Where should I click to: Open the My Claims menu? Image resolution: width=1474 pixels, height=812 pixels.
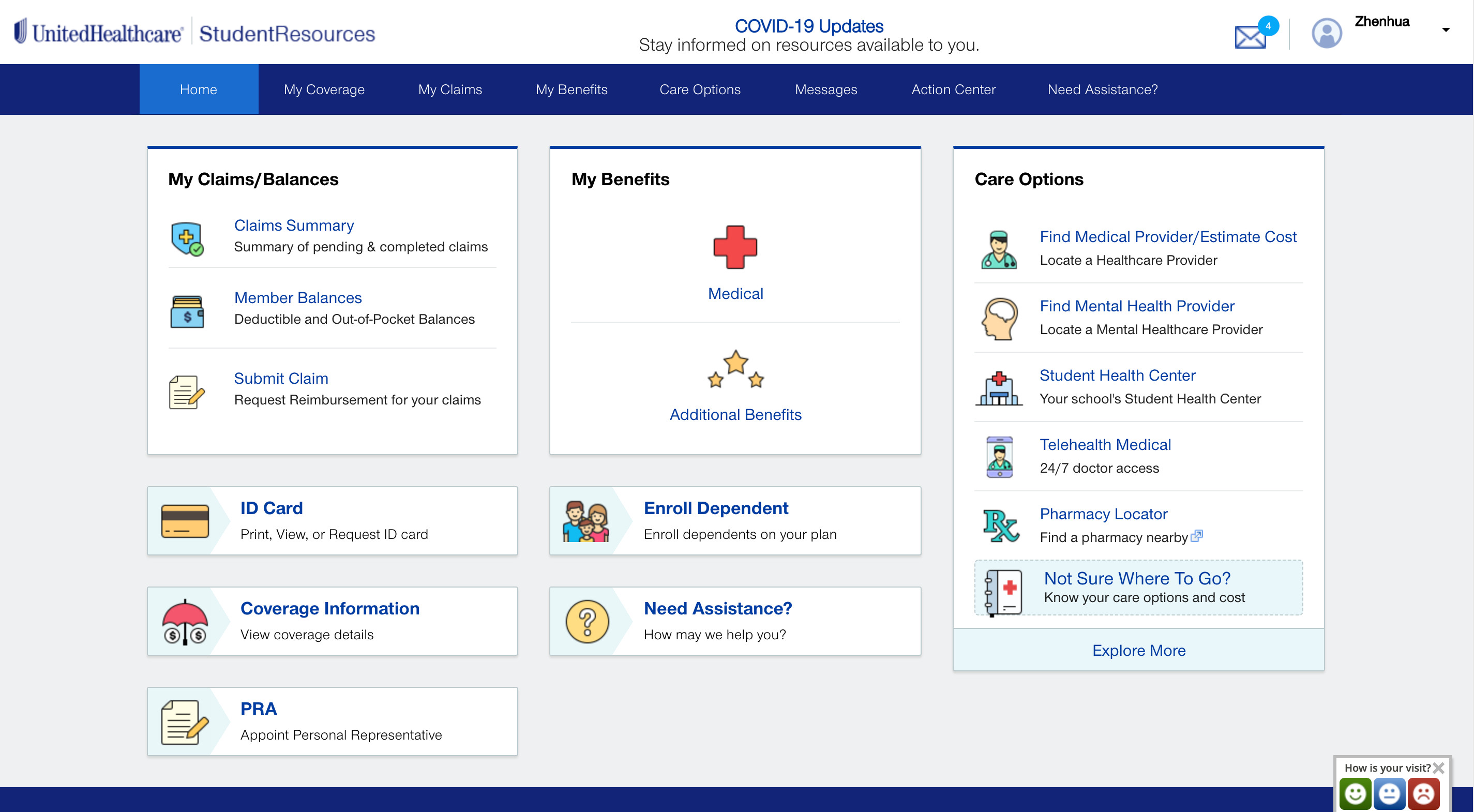coord(450,89)
